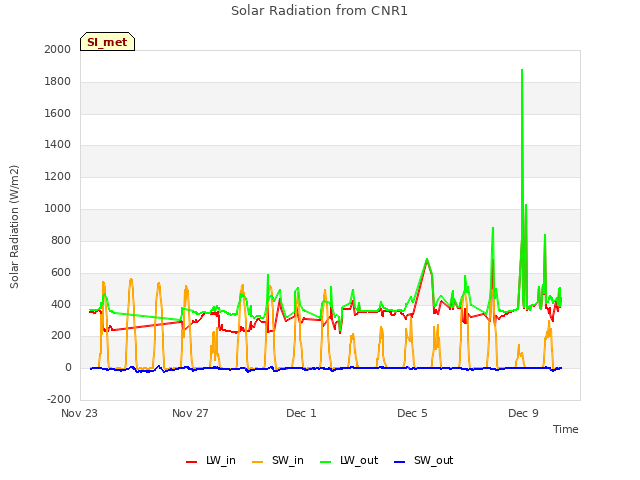Viewport: 640px width, 480px height.
Task: Click the 1000 y-axis label
Action: click(x=58, y=209)
